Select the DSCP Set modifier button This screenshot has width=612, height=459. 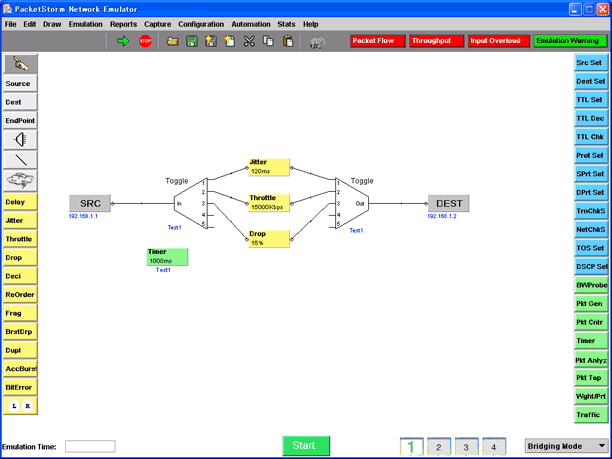591,267
